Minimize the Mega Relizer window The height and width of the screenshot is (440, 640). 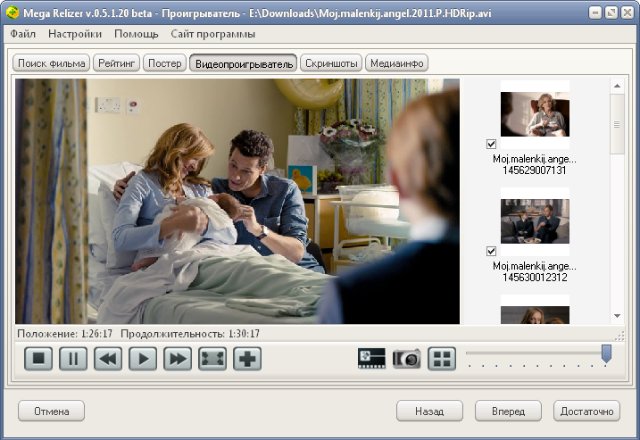pyautogui.click(x=595, y=13)
